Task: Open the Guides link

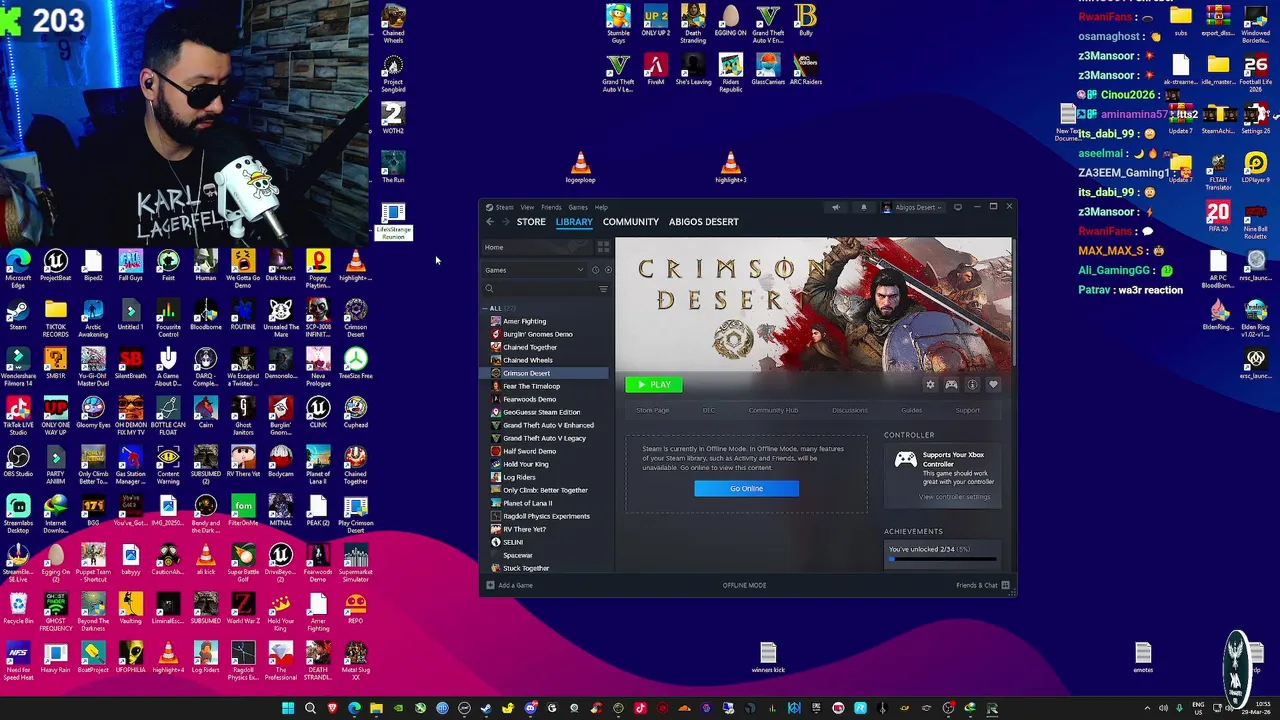Action: pyautogui.click(x=911, y=410)
